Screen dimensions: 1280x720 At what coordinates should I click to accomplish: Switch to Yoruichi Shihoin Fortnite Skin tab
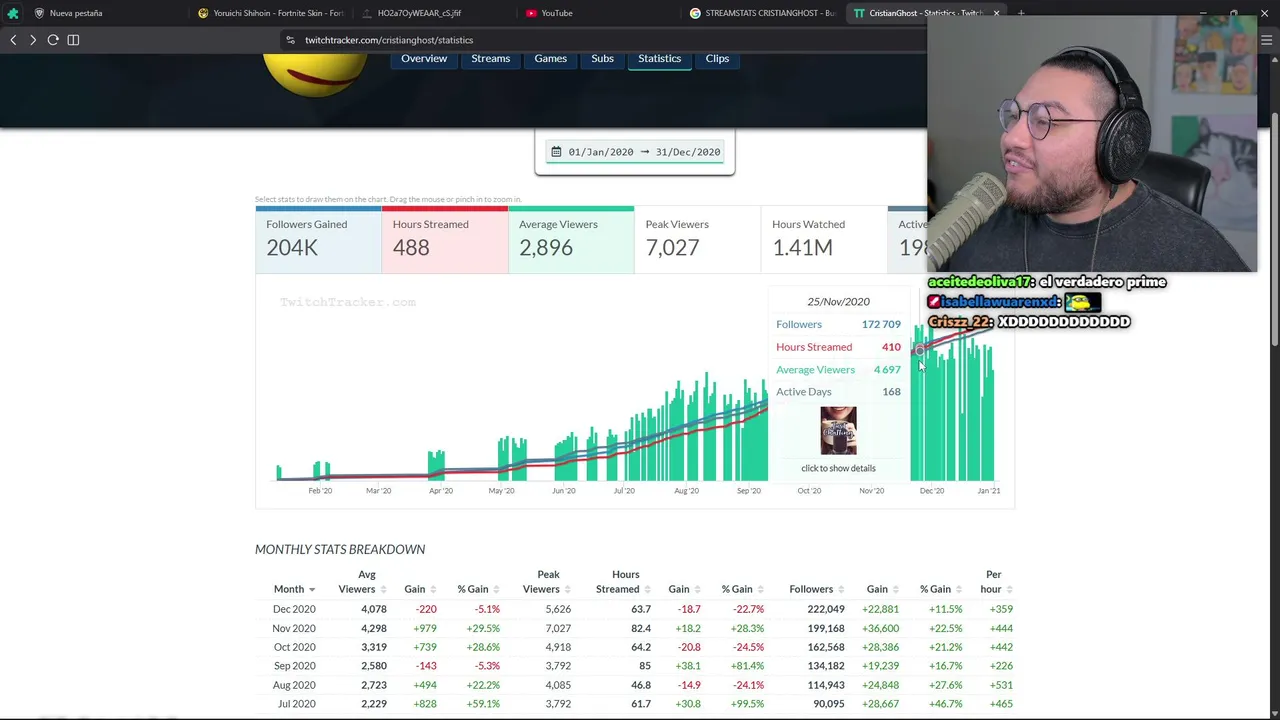click(x=271, y=13)
